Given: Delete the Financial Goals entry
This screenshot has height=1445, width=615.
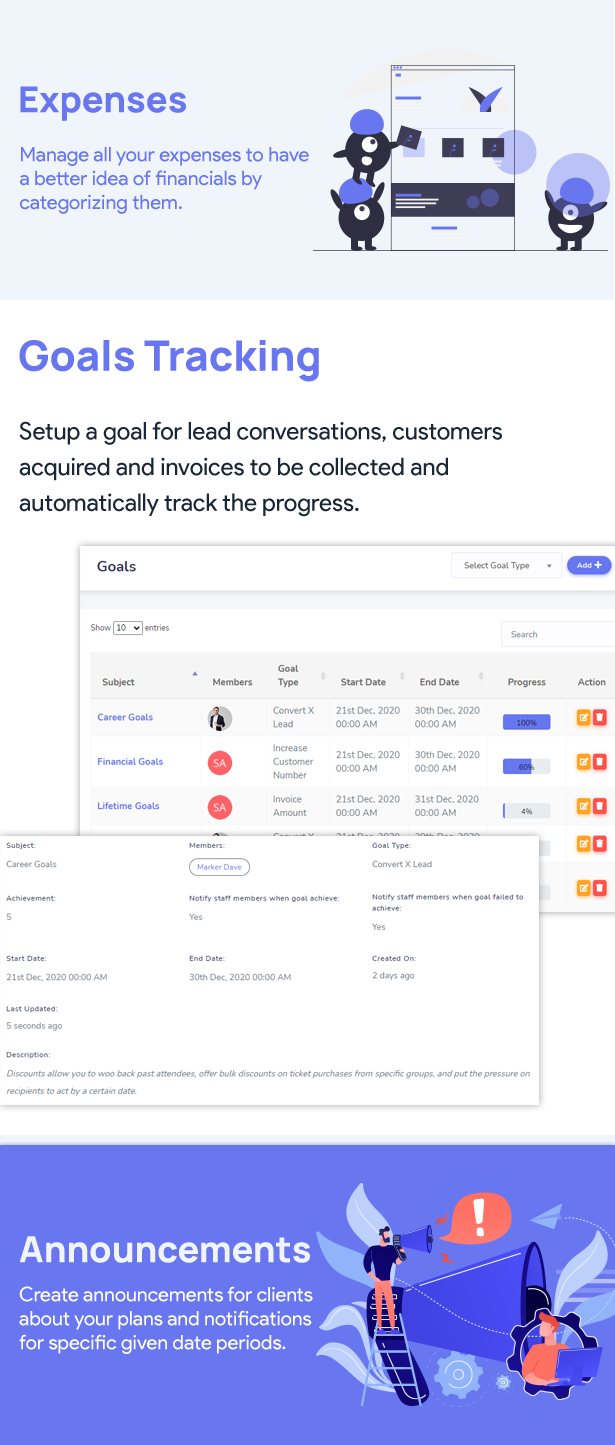Looking at the screenshot, I should tap(600, 761).
